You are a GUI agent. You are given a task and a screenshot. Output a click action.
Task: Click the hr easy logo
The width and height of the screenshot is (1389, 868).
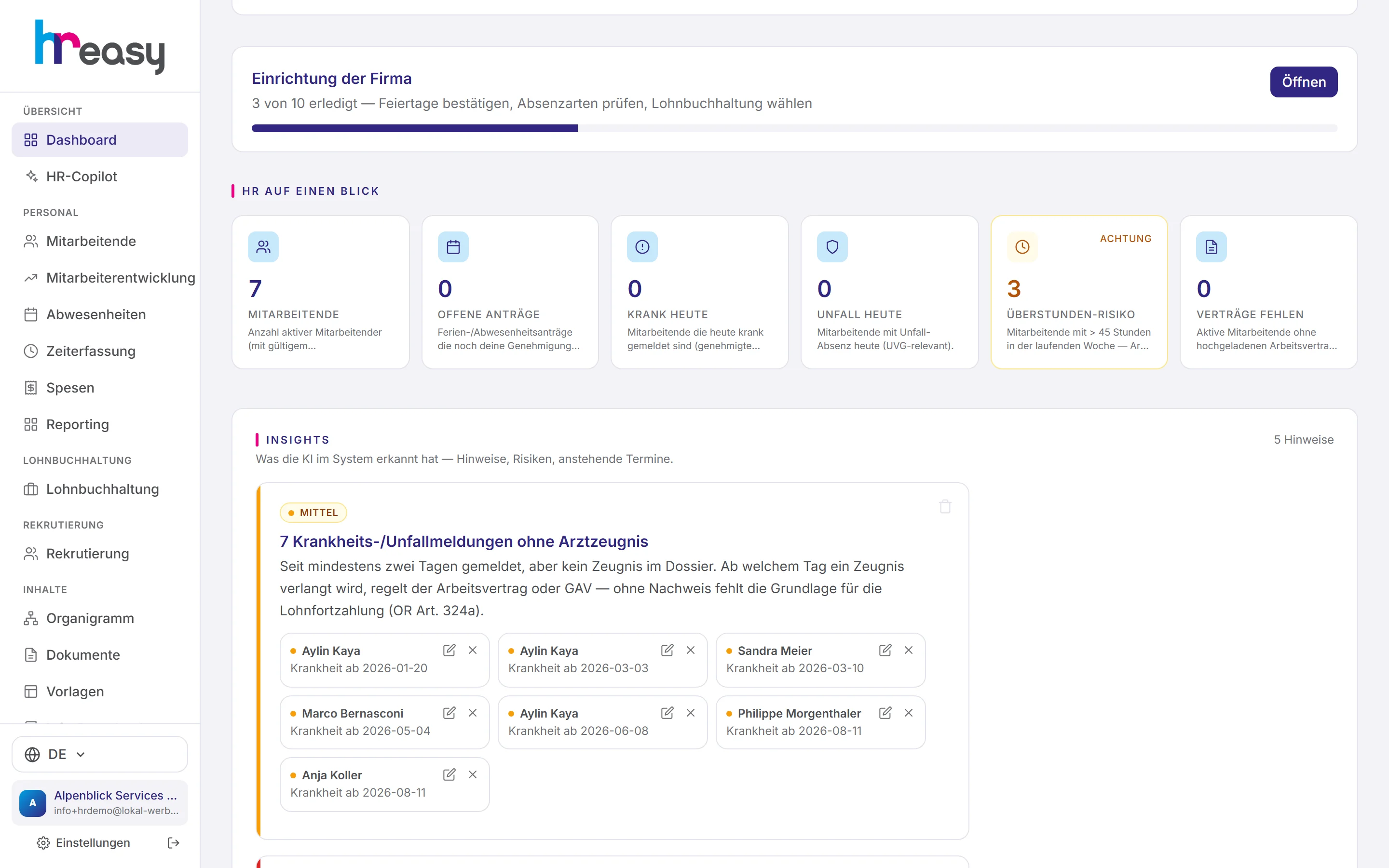[x=100, y=47]
